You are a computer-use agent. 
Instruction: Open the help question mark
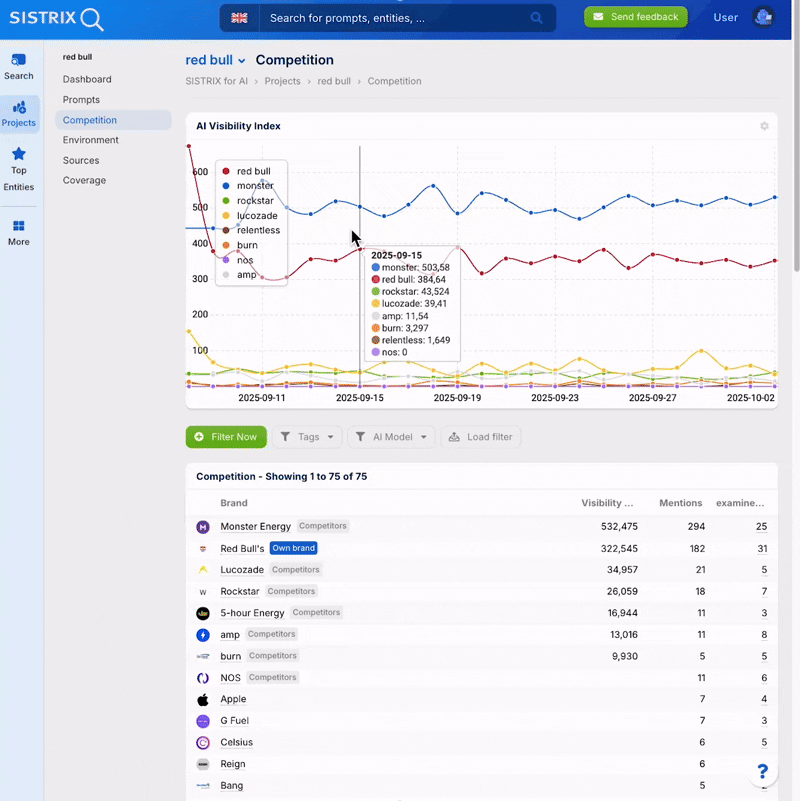click(x=762, y=771)
